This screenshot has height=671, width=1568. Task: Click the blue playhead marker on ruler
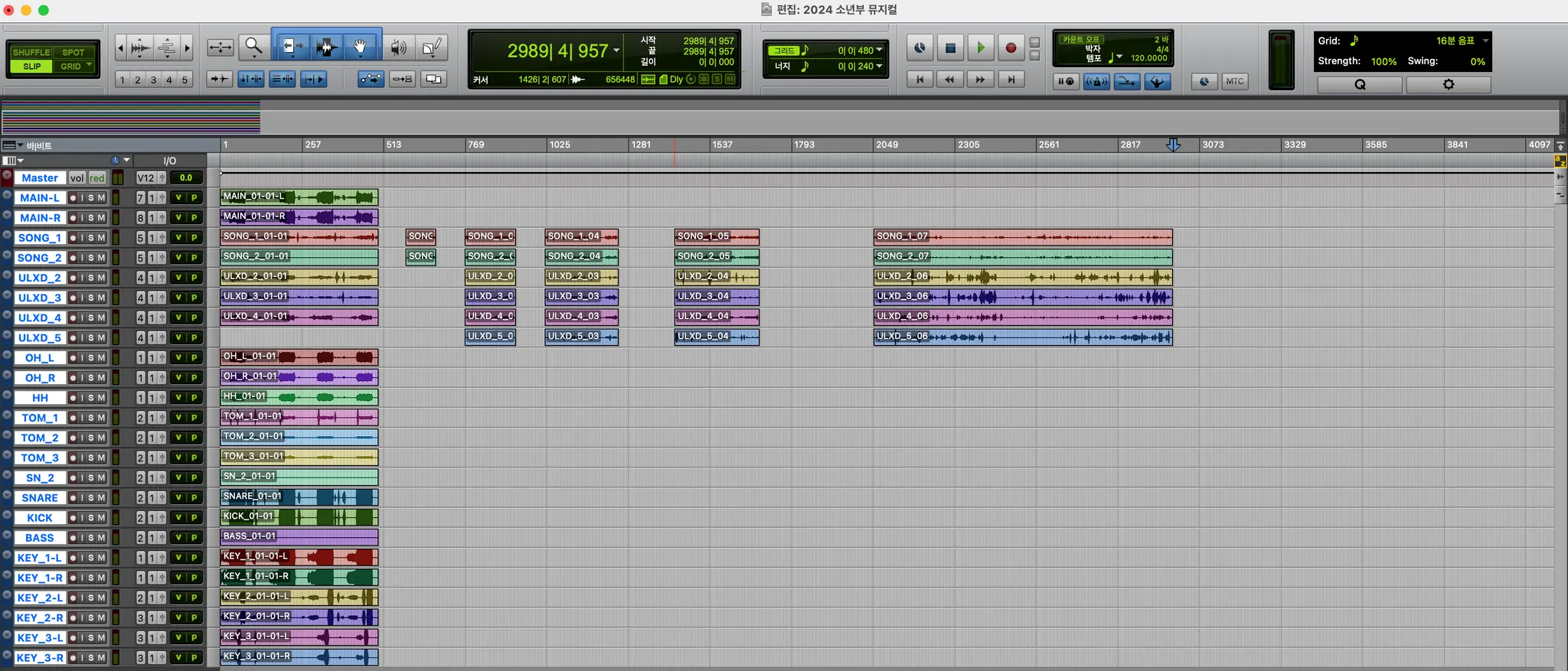[1173, 145]
